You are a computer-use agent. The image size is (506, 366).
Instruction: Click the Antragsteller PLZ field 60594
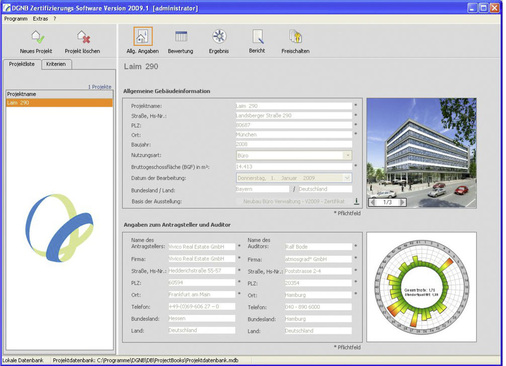click(202, 283)
